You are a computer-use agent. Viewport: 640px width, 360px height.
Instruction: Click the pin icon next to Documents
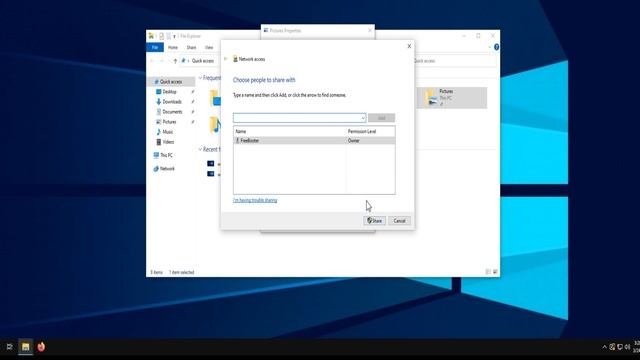click(x=192, y=112)
